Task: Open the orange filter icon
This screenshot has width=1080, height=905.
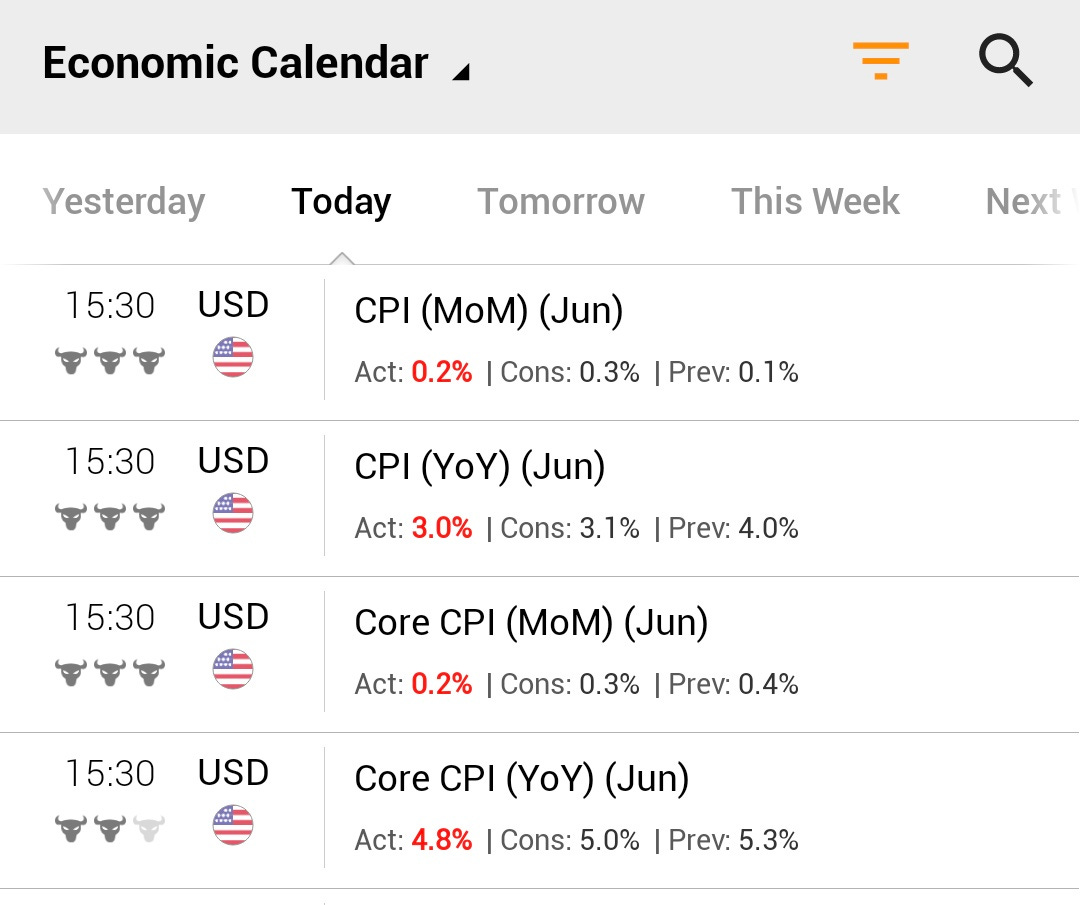Action: [880, 61]
